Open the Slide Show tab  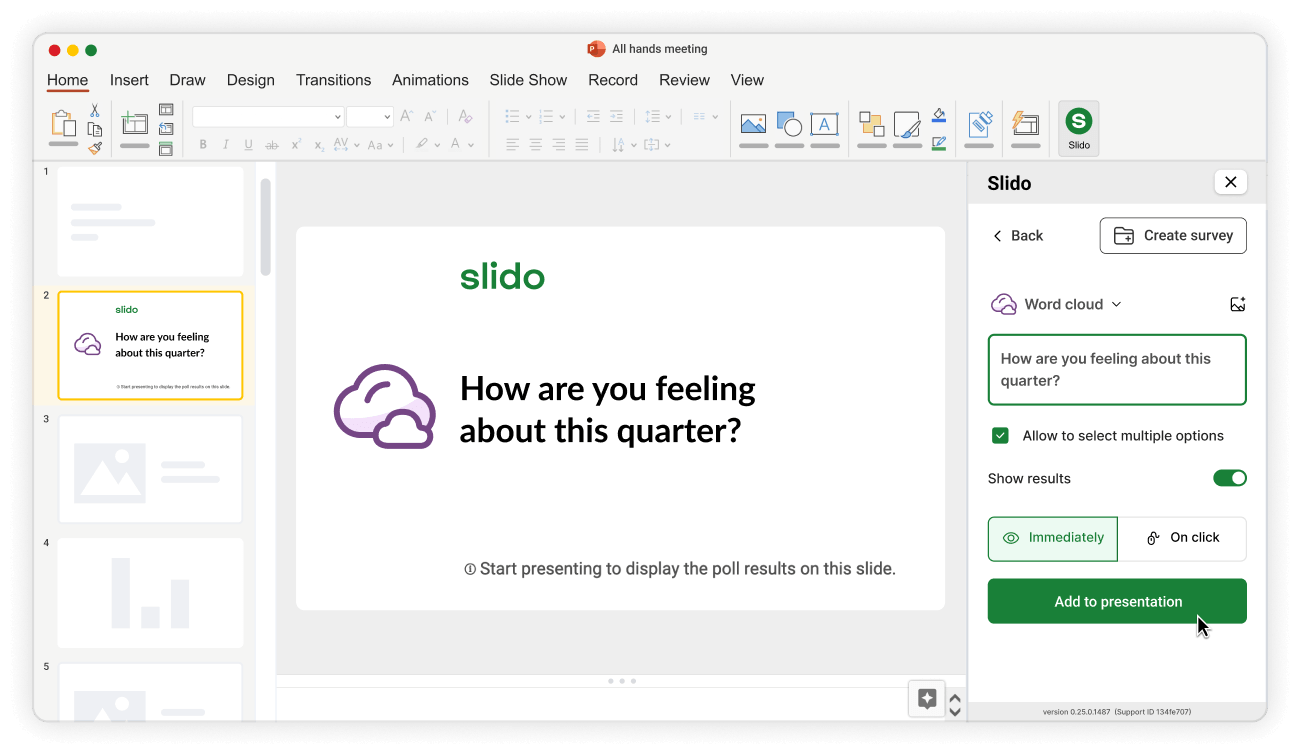[528, 80]
